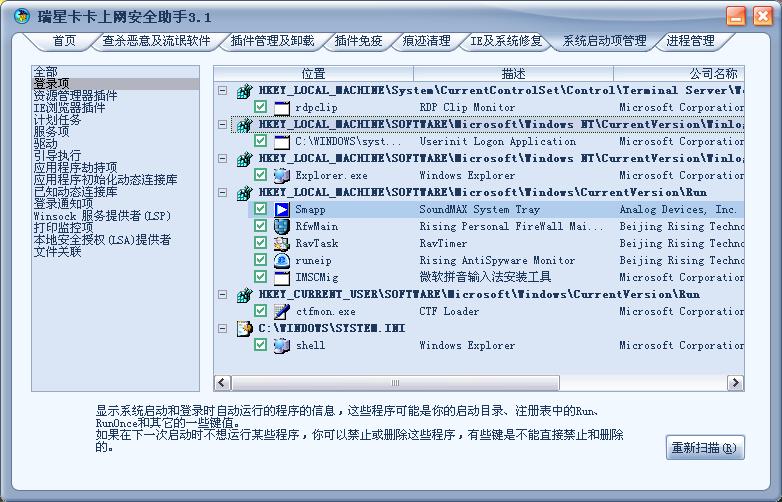Uncheck the IMSCMig checkbox
The height and width of the screenshot is (502, 782).
pos(260,276)
